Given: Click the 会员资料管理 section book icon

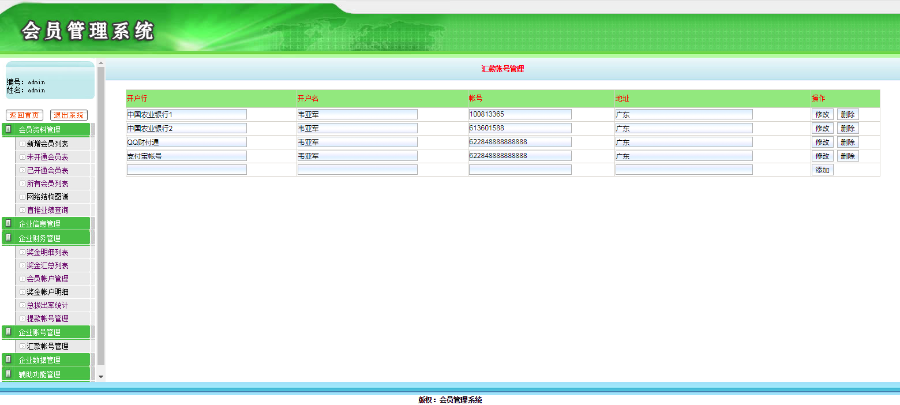Looking at the screenshot, I should click(x=8, y=130).
